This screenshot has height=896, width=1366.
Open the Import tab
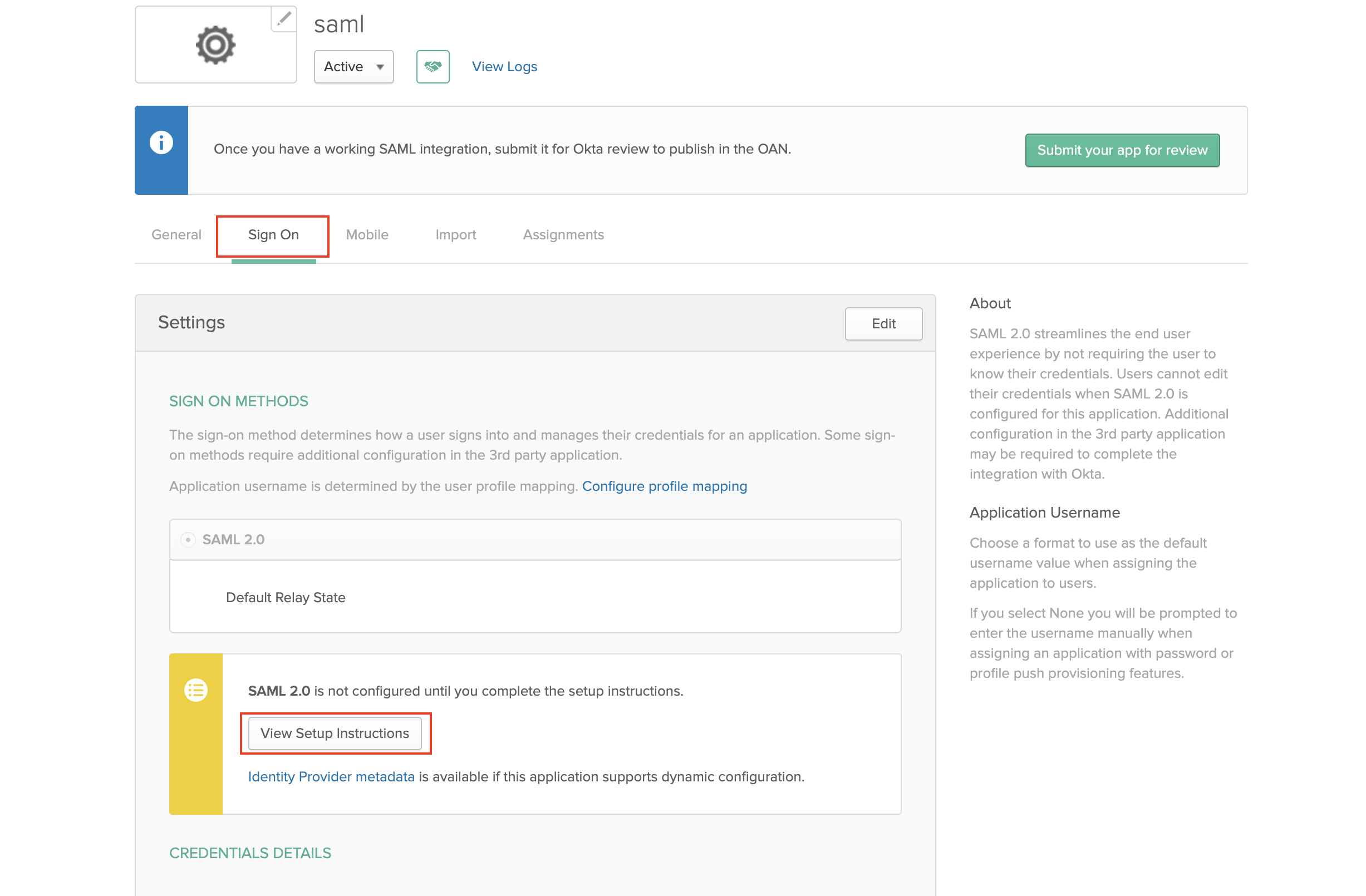click(x=455, y=234)
